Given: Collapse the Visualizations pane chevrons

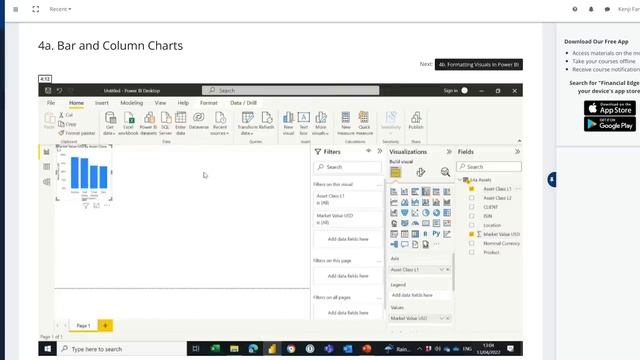Looking at the screenshot, I should 449,151.
